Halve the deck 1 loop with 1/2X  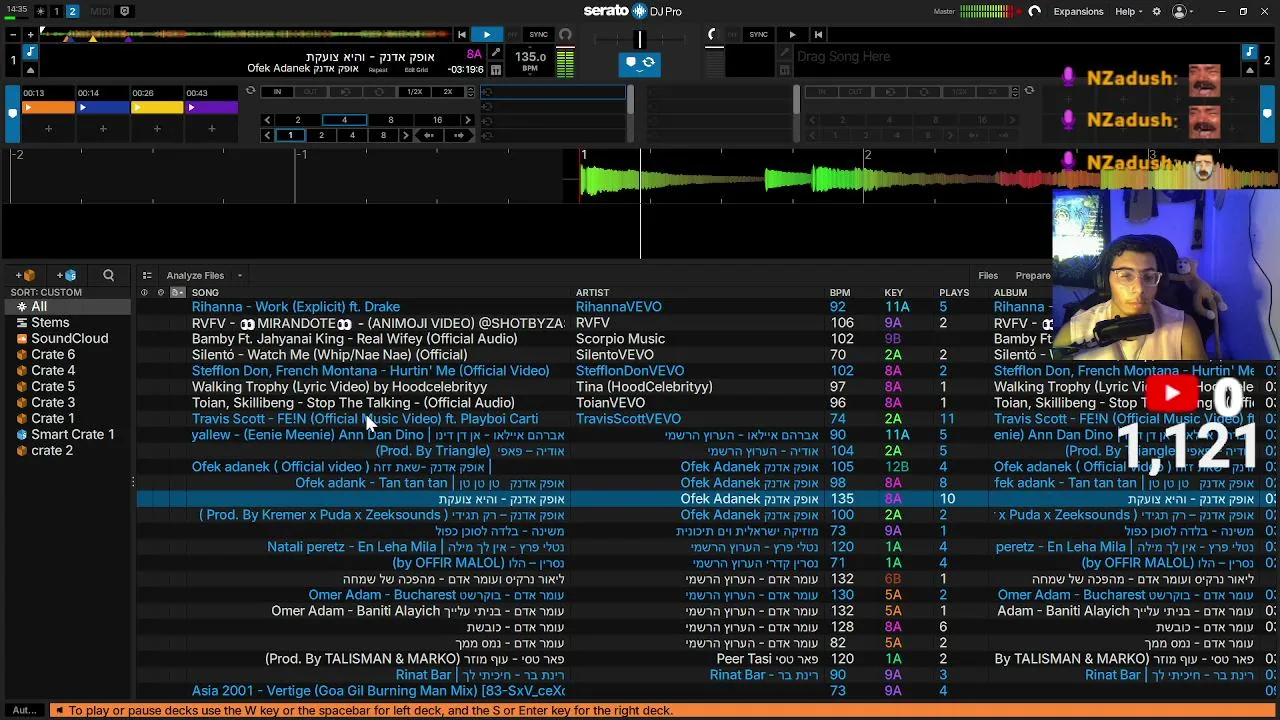(414, 92)
